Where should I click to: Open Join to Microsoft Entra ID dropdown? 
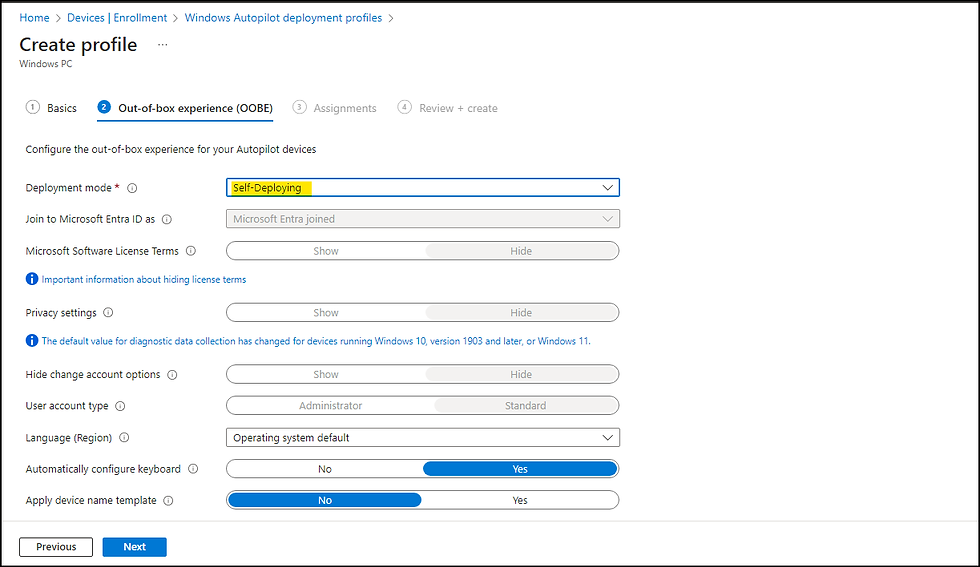click(422, 219)
